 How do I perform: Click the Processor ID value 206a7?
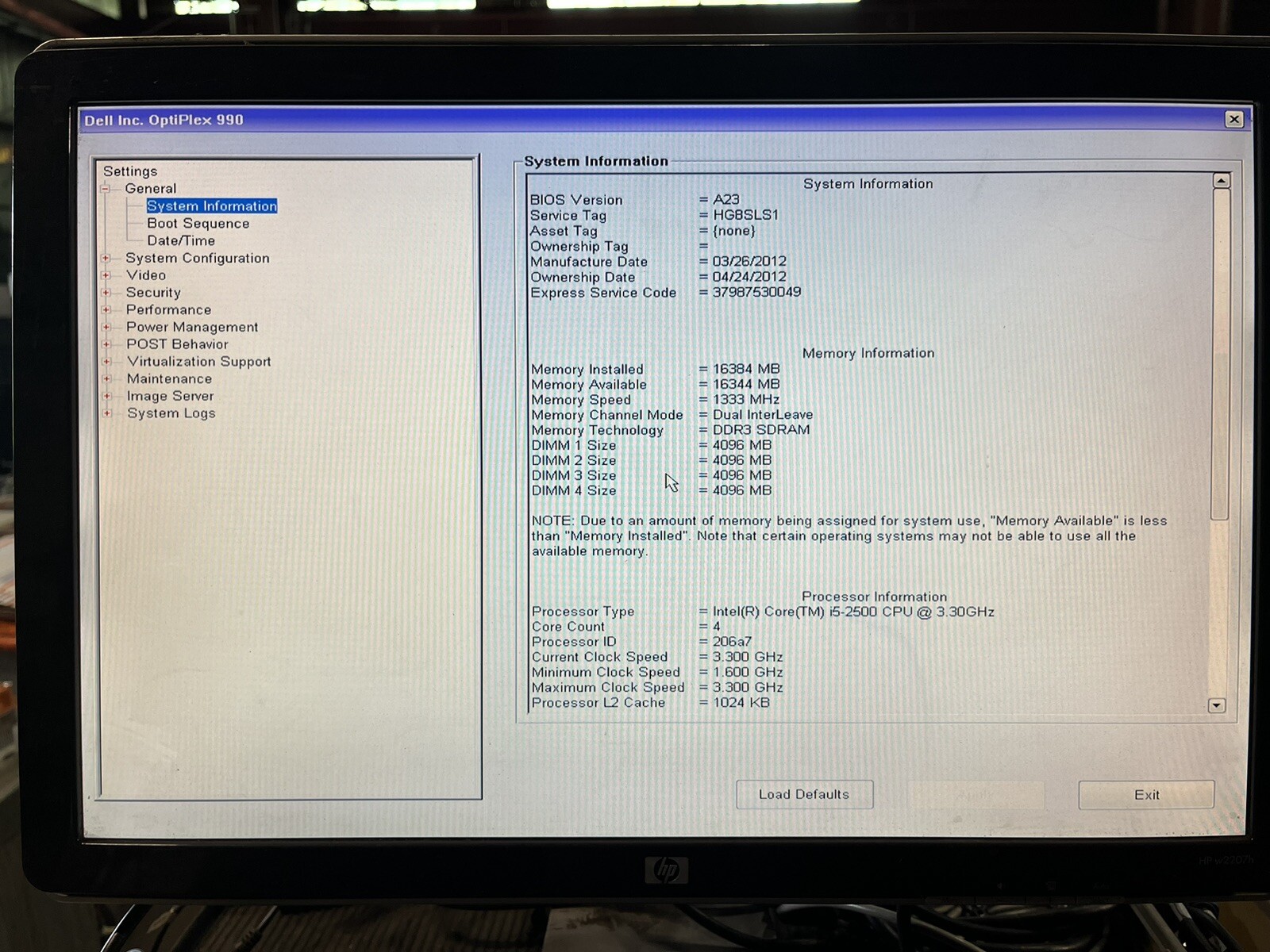pyautogui.click(x=732, y=642)
